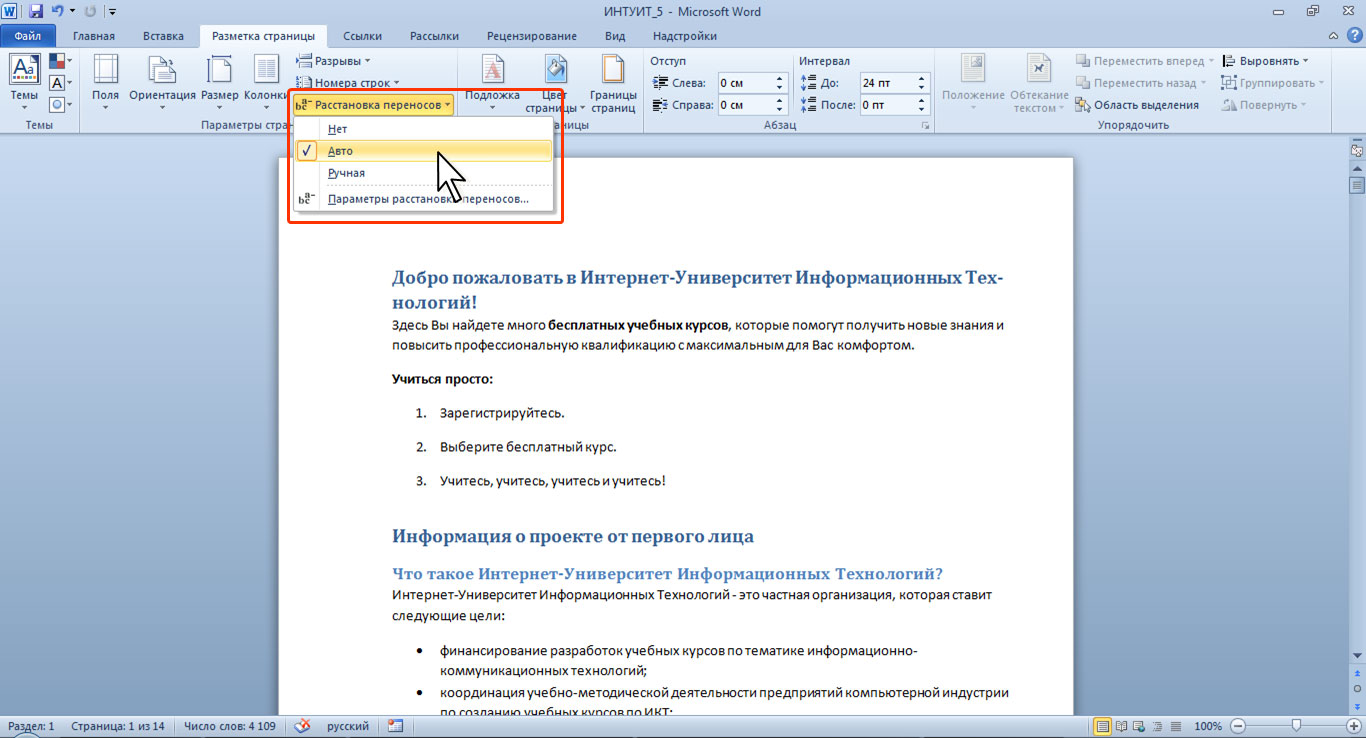This screenshot has height=738, width=1366.
Task: Save document using the floppy disk icon
Action: pos(36,12)
